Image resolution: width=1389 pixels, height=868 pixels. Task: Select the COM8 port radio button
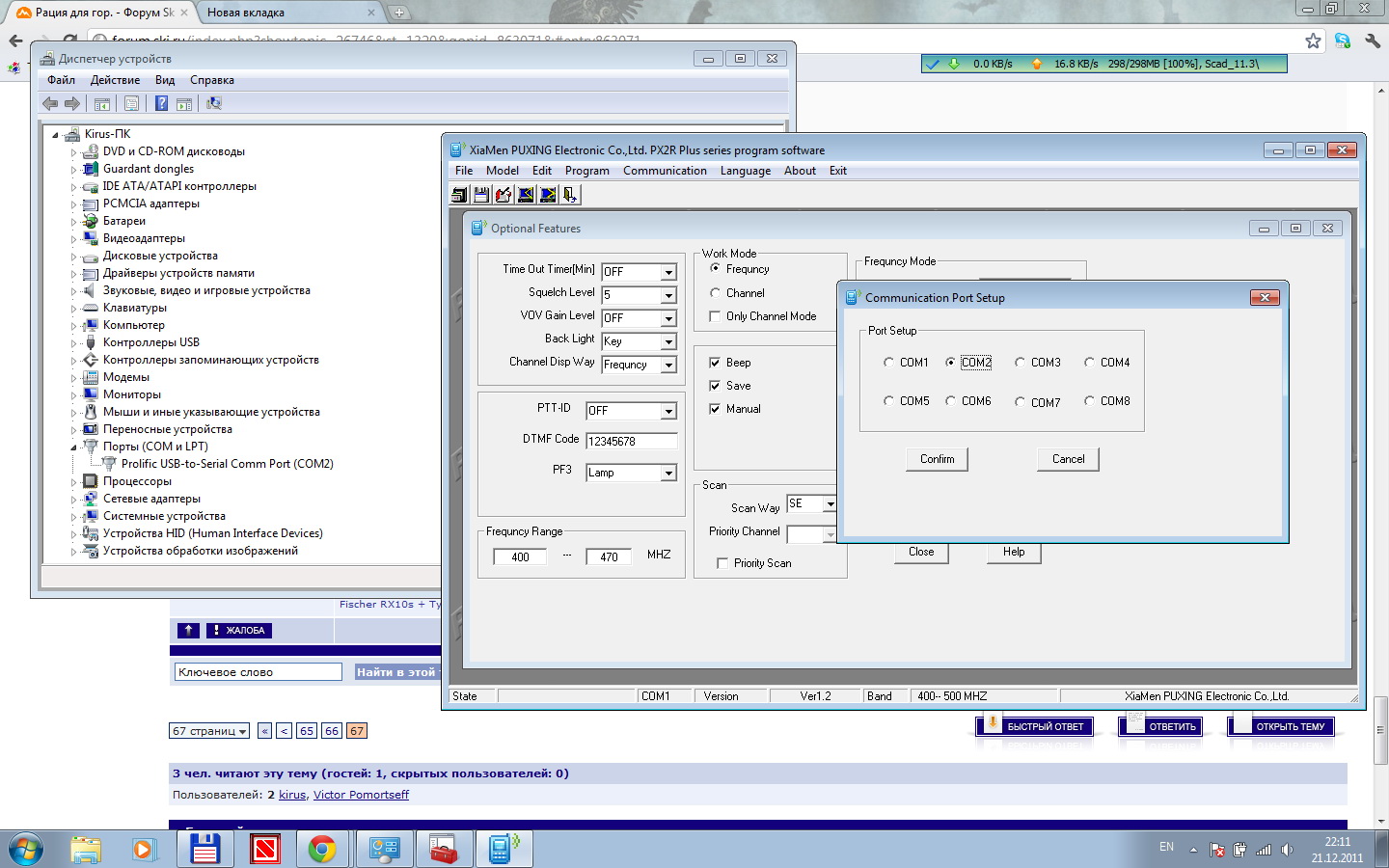click(x=1089, y=401)
